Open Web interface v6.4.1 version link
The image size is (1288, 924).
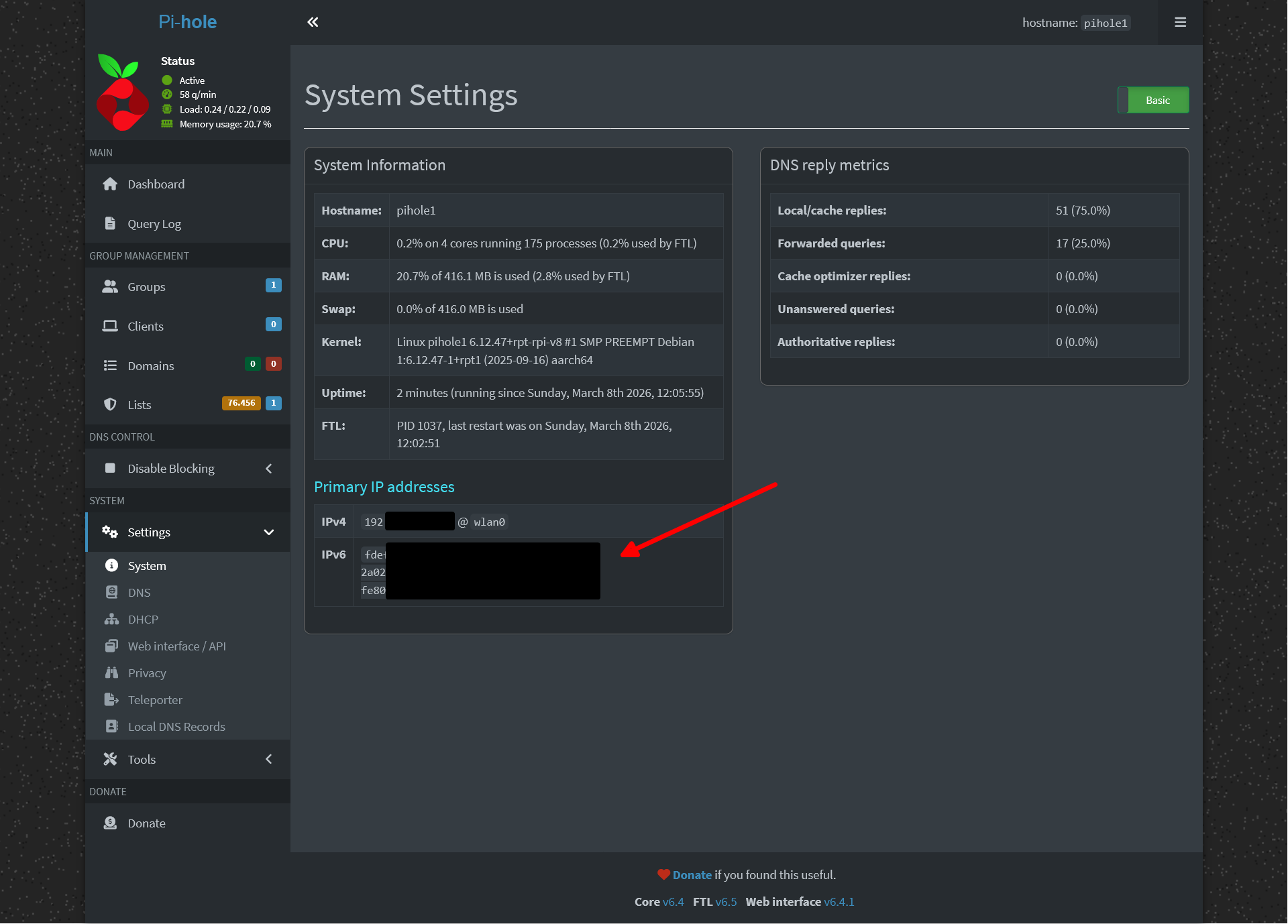point(839,902)
